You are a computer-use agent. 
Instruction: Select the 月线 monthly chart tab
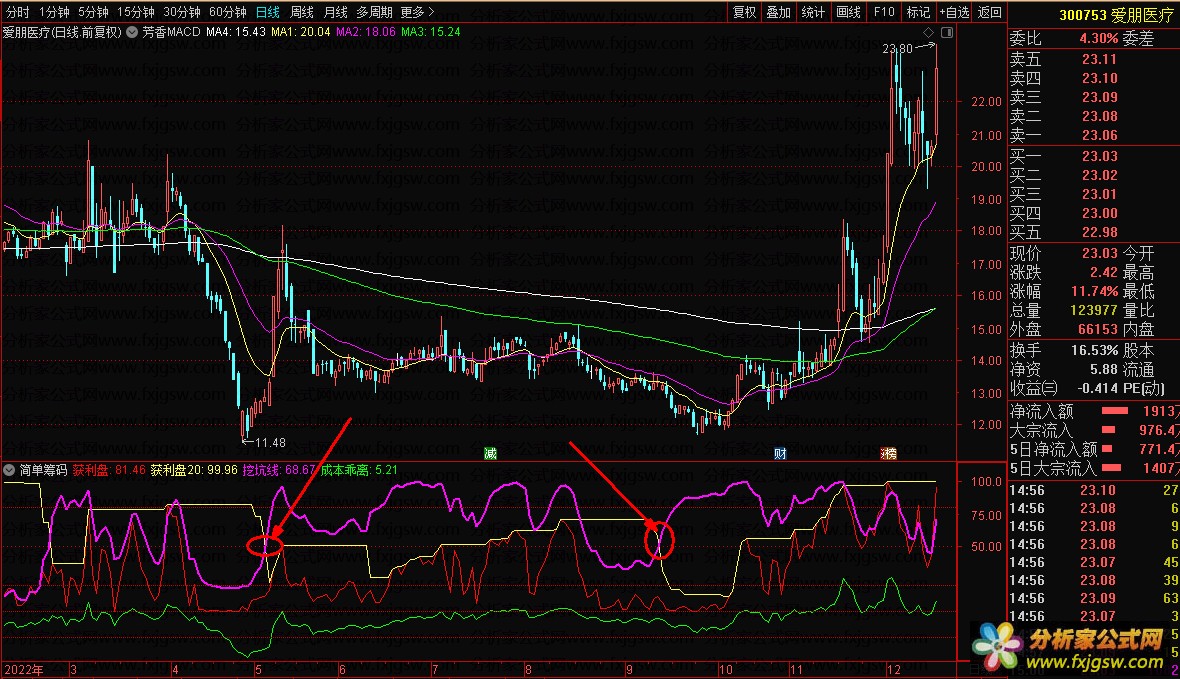tap(335, 12)
